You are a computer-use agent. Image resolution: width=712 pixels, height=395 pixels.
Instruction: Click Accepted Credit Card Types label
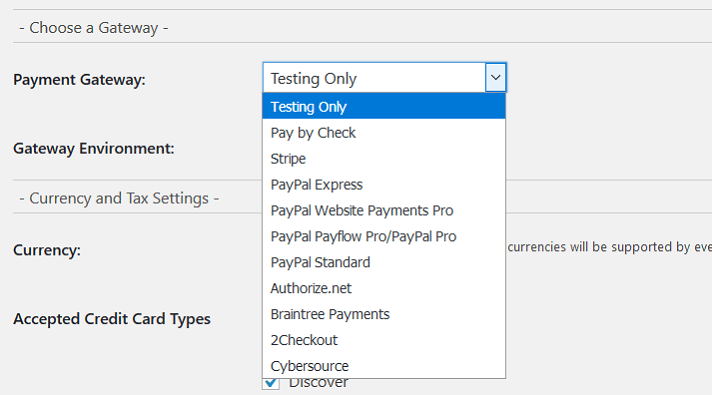112,319
